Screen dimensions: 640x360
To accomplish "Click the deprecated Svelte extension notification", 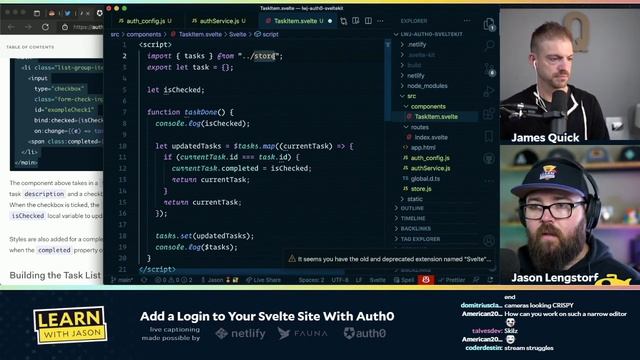I will 390,259.
